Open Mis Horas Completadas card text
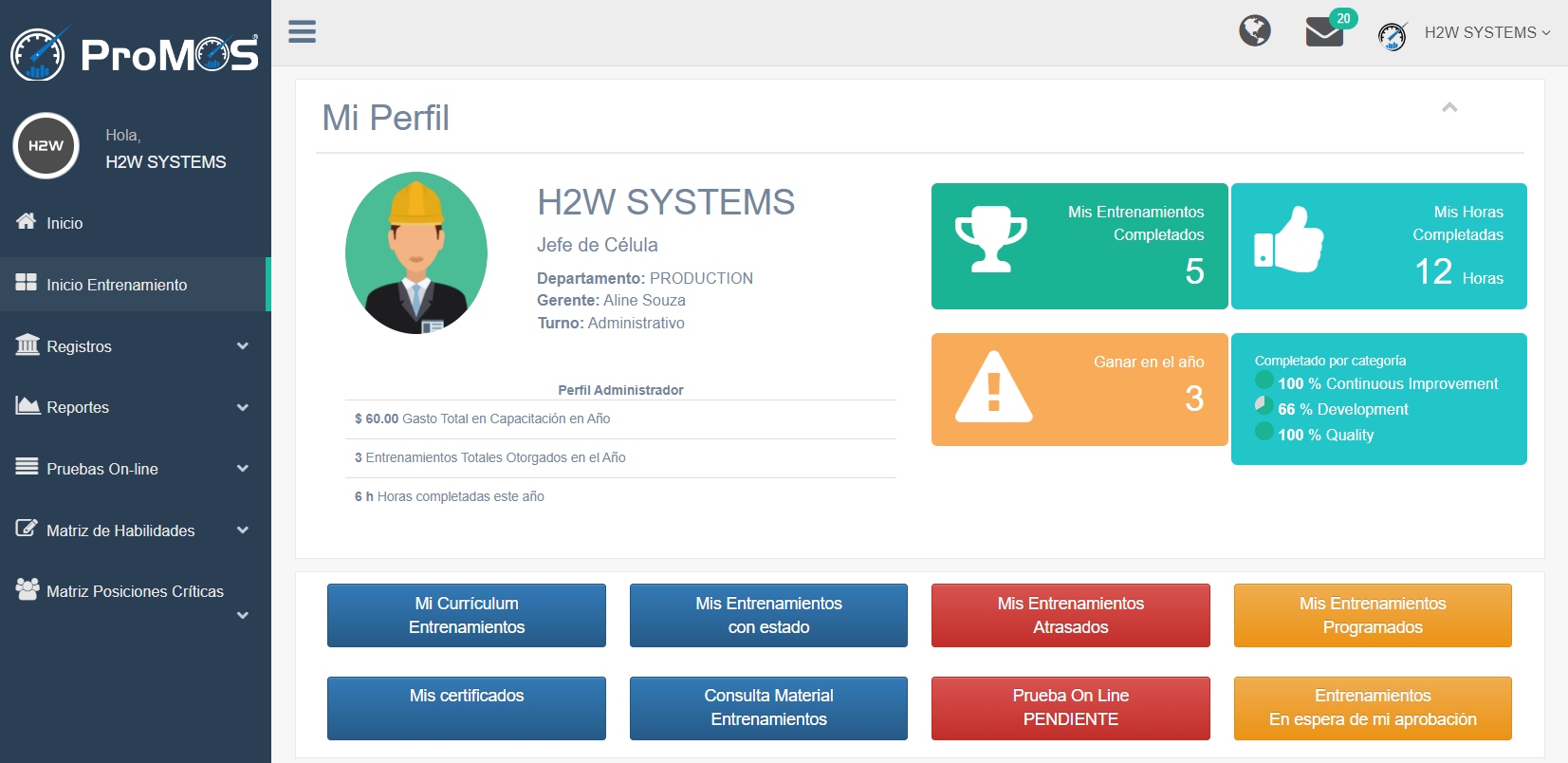The width and height of the screenshot is (1568, 763). pos(1458,223)
